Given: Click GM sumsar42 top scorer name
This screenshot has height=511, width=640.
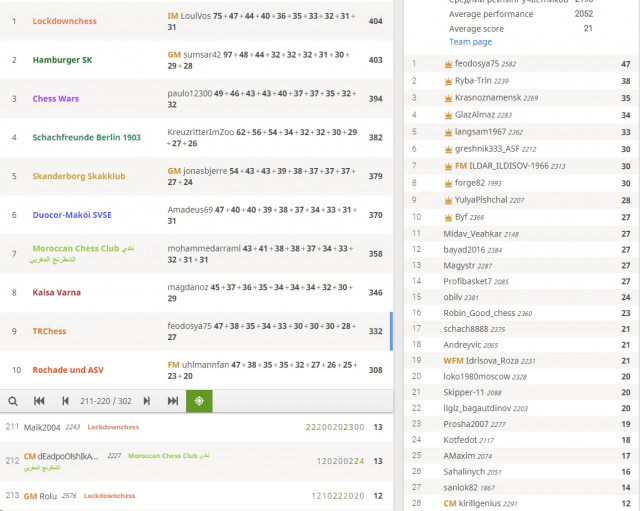Looking at the screenshot, I should click(194, 55).
